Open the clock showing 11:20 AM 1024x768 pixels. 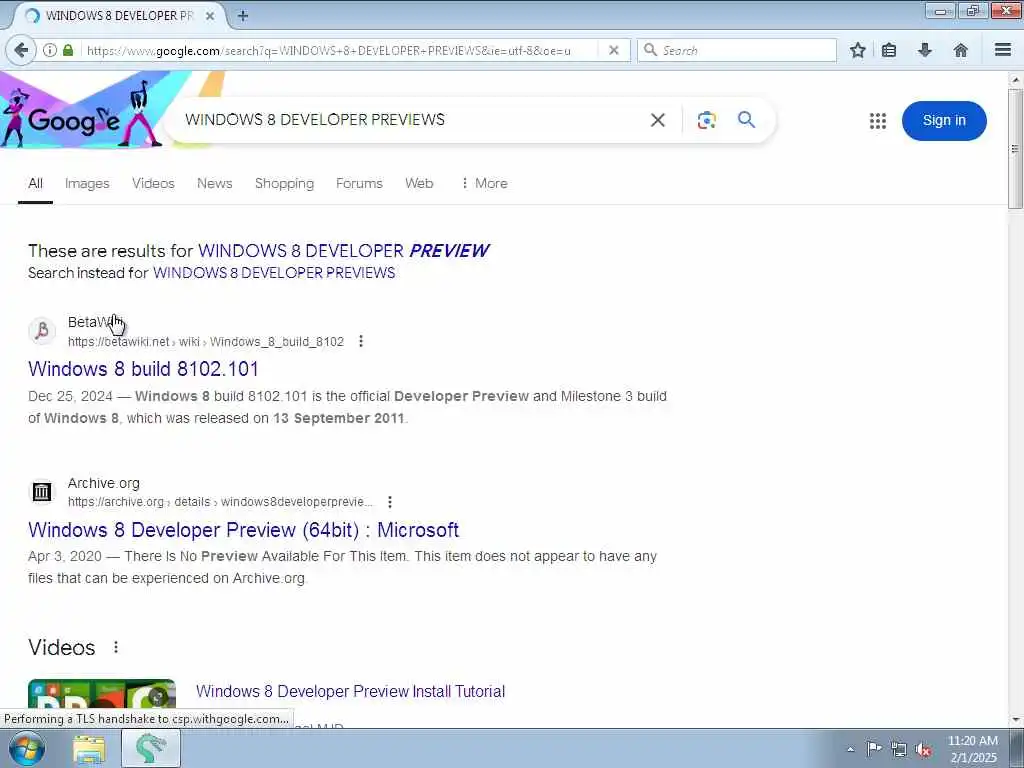(972, 749)
